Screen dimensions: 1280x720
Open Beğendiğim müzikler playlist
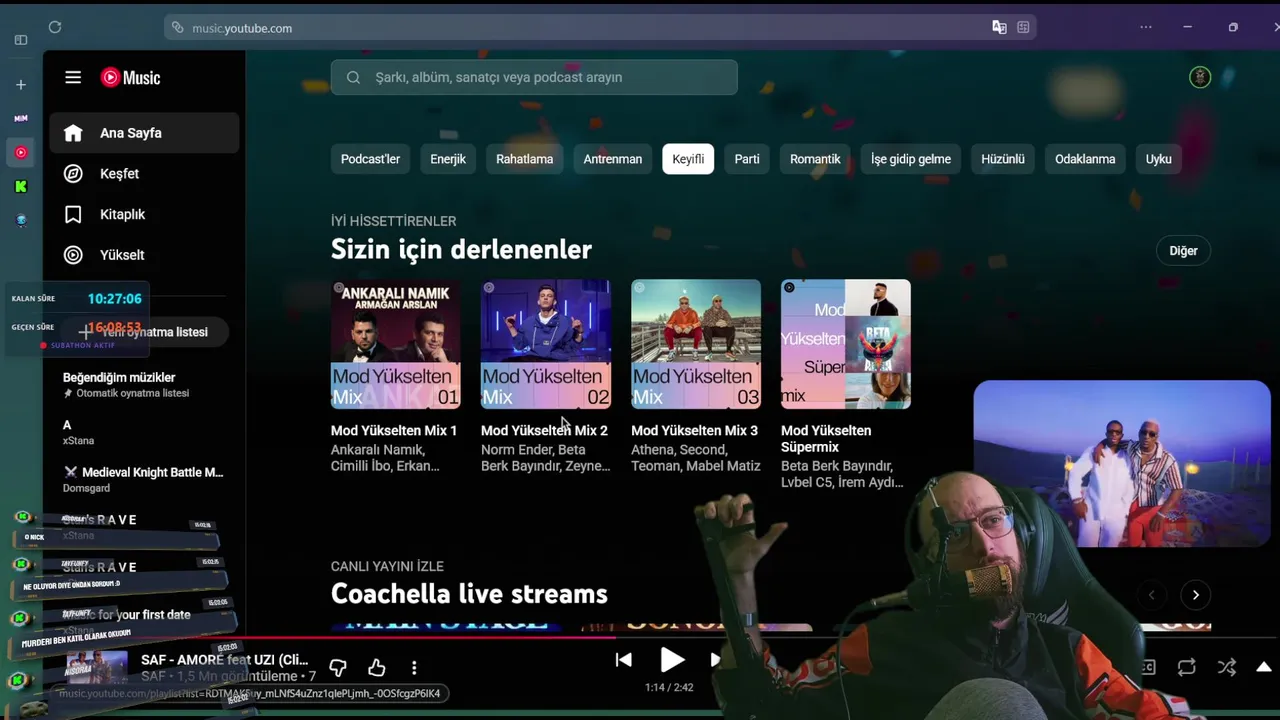click(144, 385)
